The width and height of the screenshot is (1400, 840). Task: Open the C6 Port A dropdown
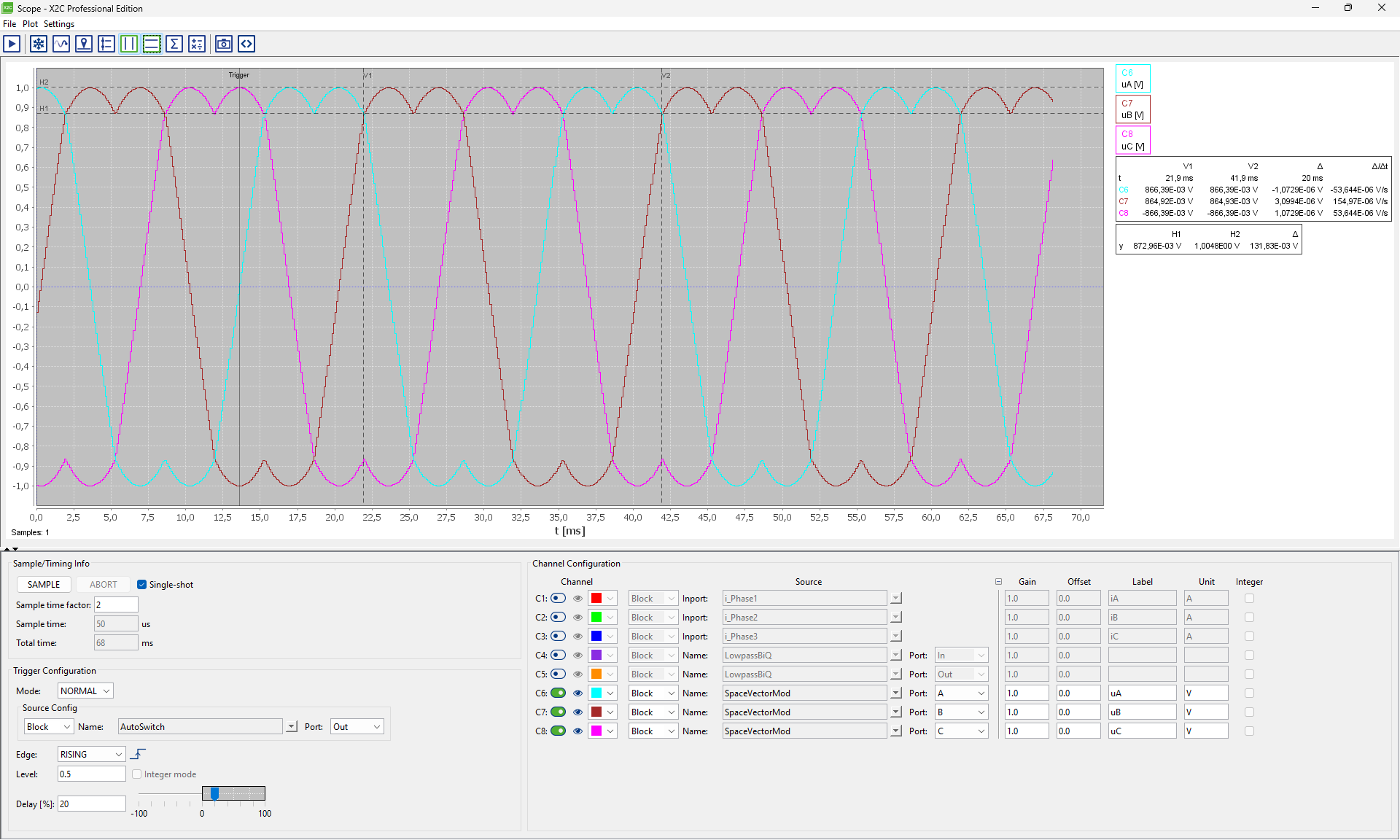pyautogui.click(x=961, y=693)
